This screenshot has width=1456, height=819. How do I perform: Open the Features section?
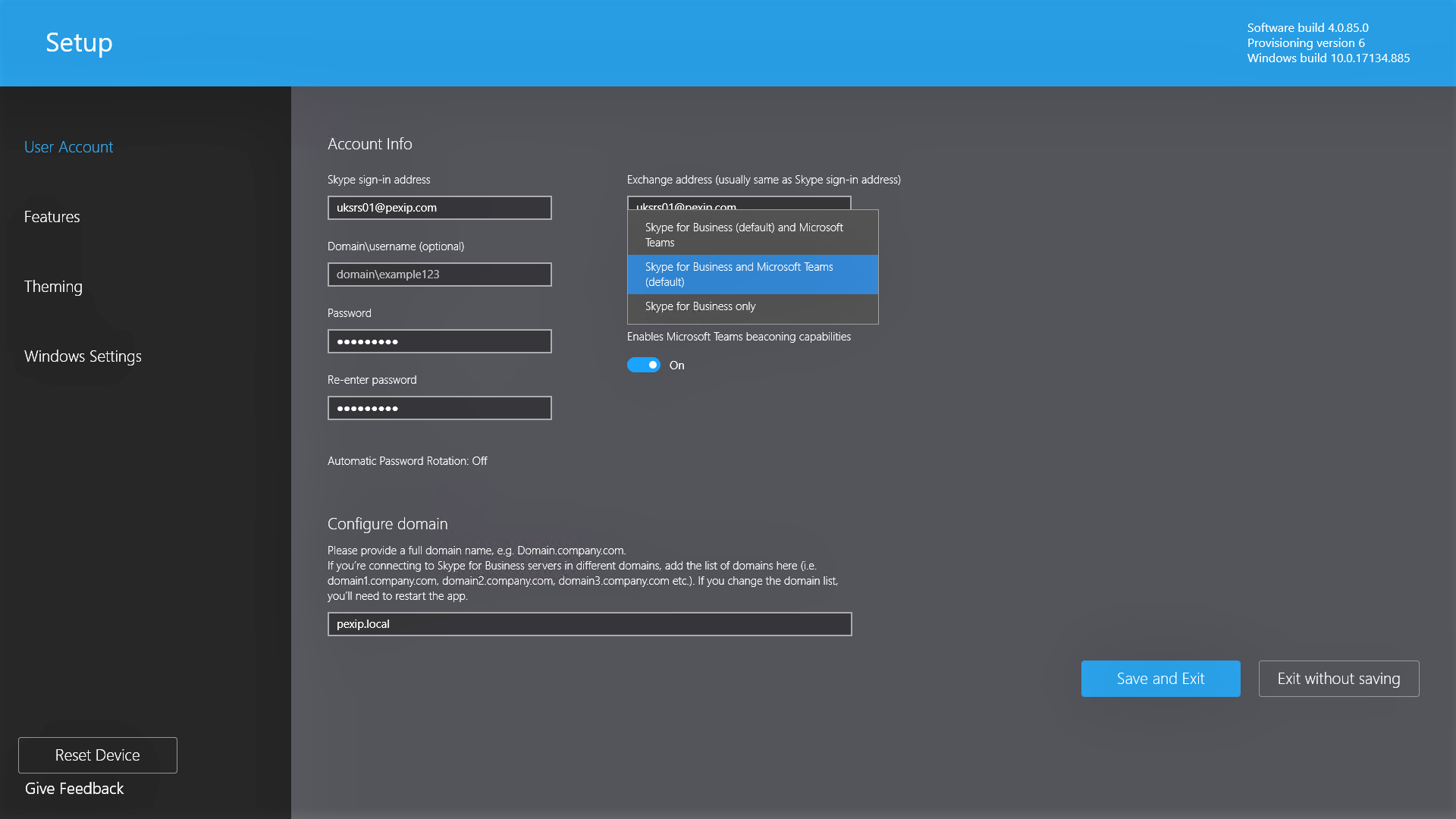(52, 217)
